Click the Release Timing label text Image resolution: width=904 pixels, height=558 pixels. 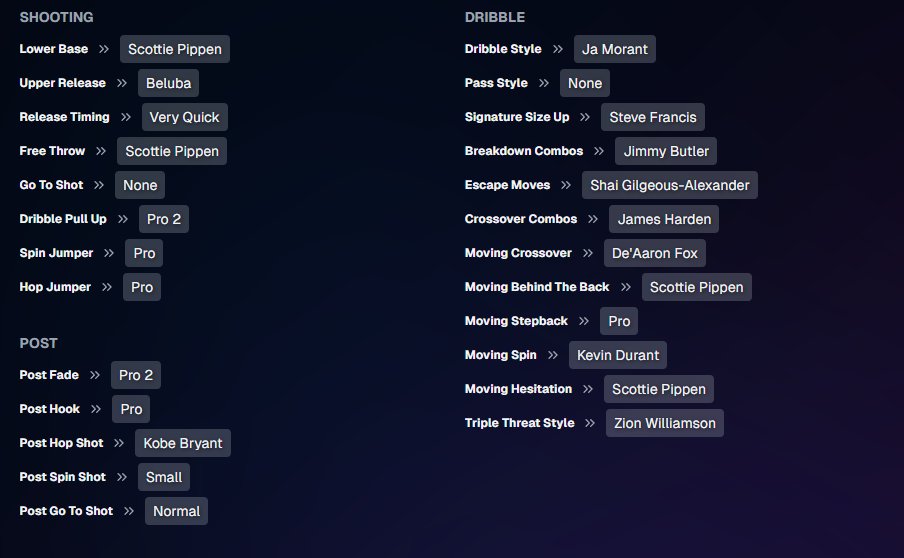(x=65, y=117)
